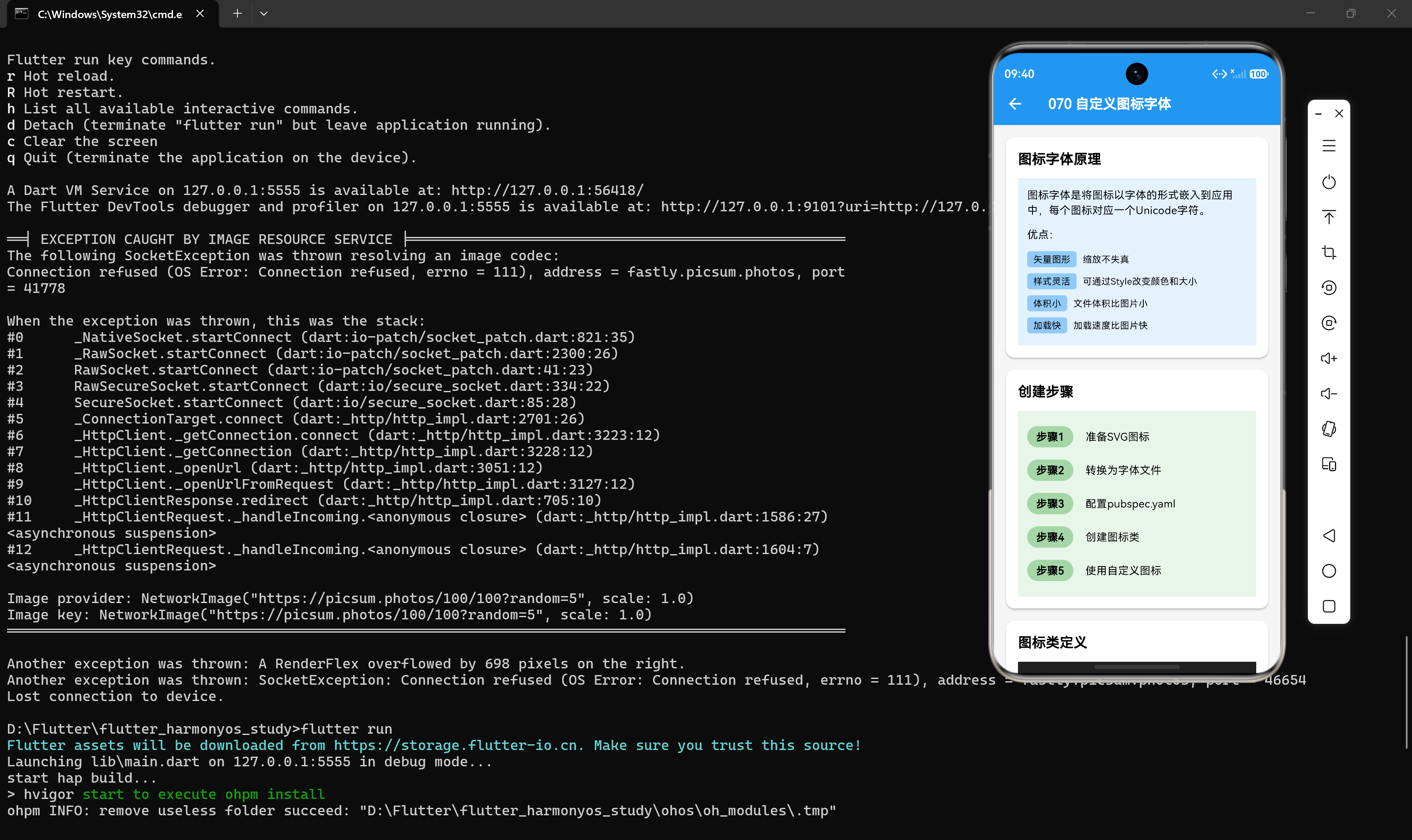Tap the emulator square Recents icon
Viewport: 1412px width, 840px height.
(x=1329, y=606)
